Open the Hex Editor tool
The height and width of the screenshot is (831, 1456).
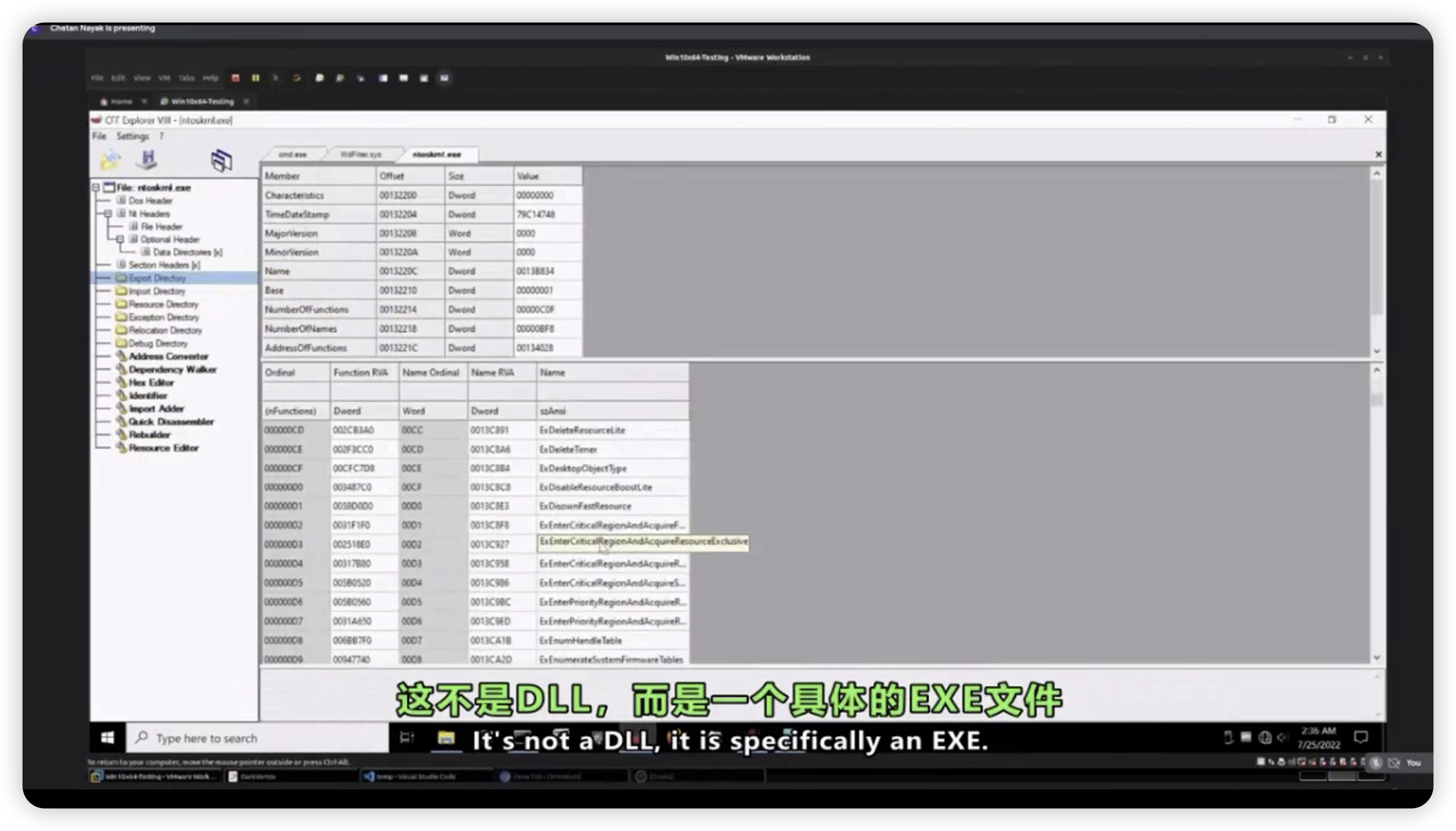[x=151, y=382]
